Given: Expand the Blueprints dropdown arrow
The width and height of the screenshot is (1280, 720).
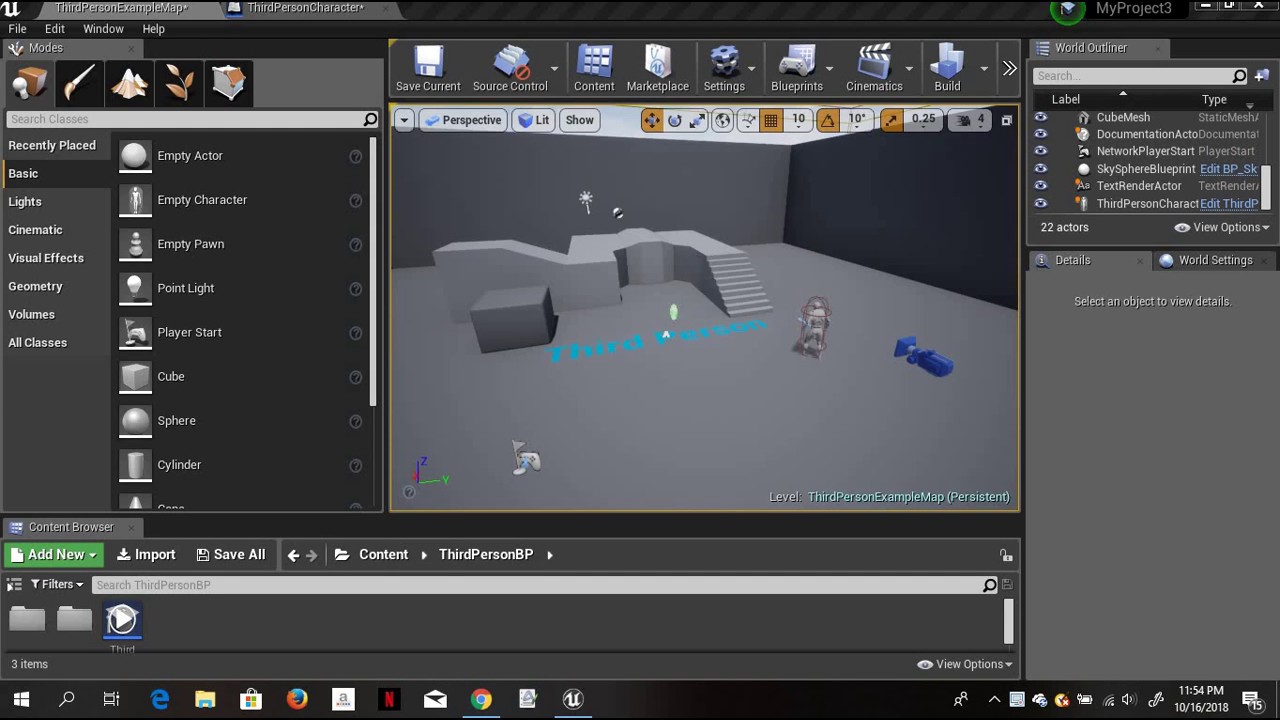Looking at the screenshot, I should (830, 69).
